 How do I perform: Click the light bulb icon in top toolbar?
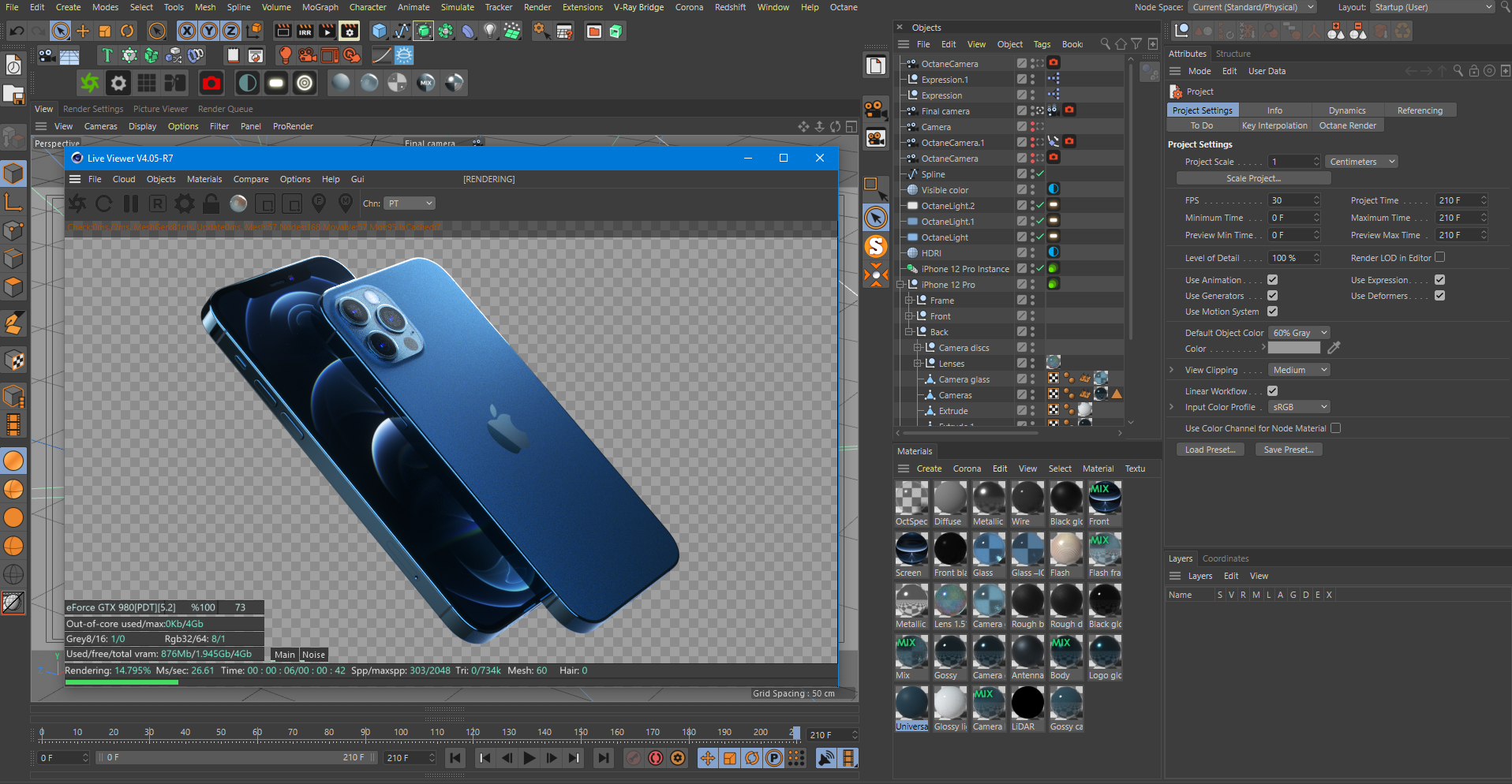(490, 32)
